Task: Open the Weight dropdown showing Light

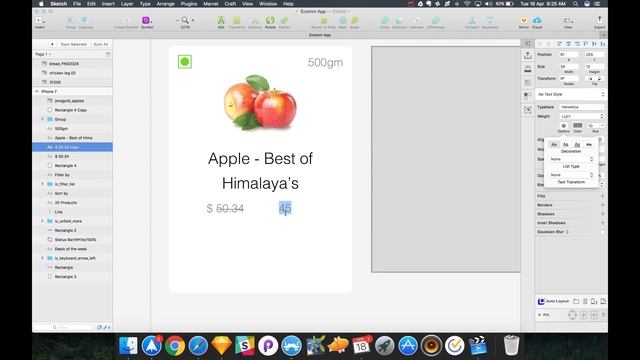Action: (x=582, y=116)
